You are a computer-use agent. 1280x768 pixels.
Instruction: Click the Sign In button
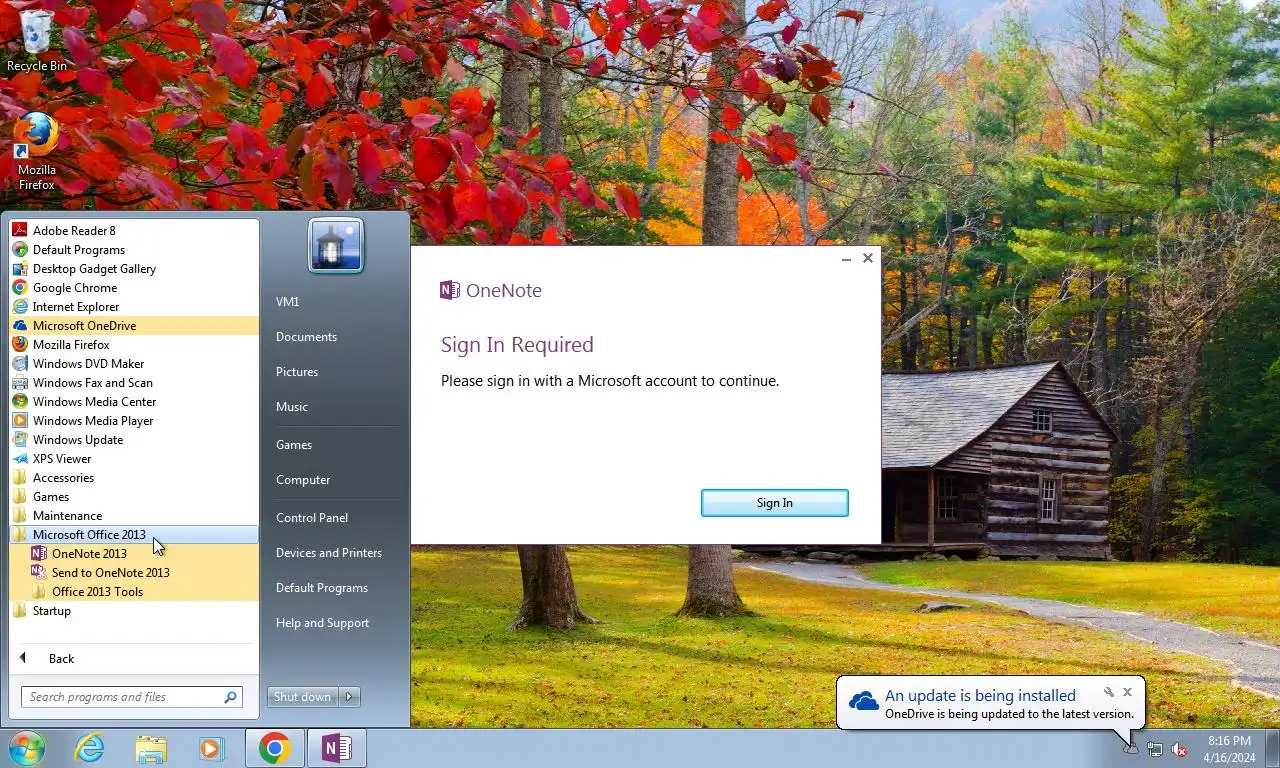[x=775, y=503]
